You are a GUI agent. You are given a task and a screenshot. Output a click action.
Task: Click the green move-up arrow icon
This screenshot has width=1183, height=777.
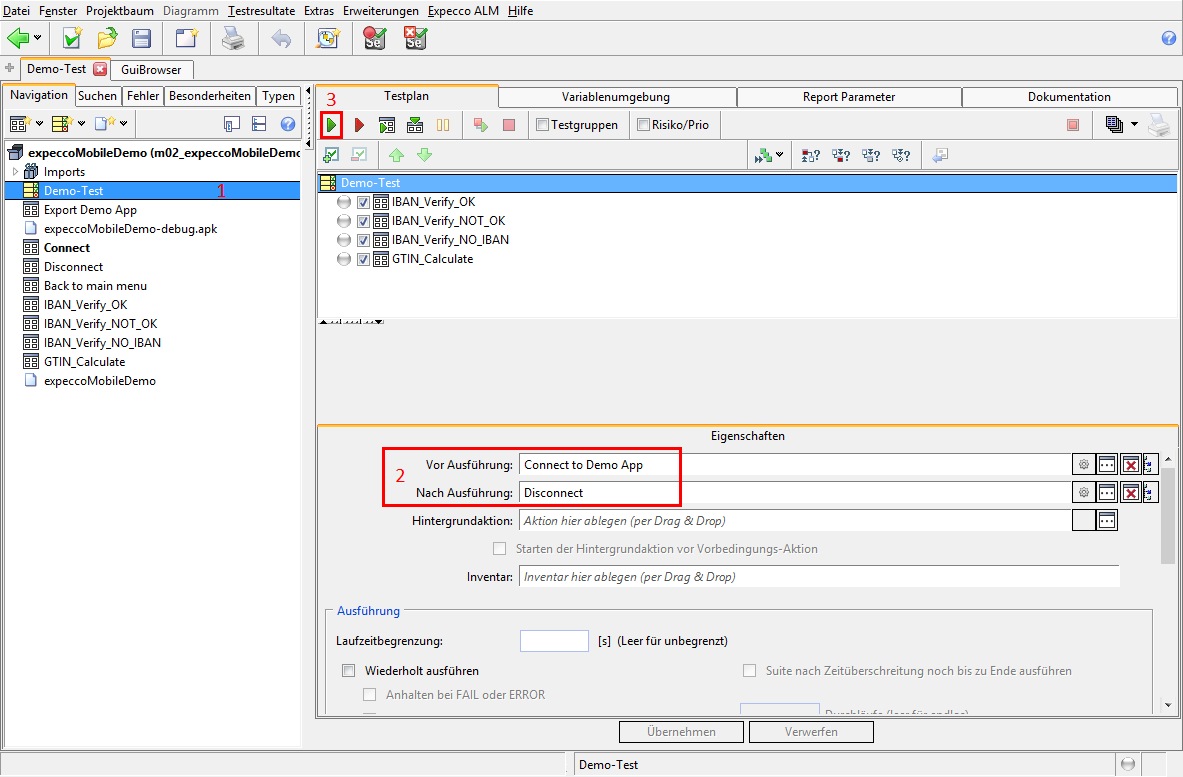pyautogui.click(x=396, y=155)
